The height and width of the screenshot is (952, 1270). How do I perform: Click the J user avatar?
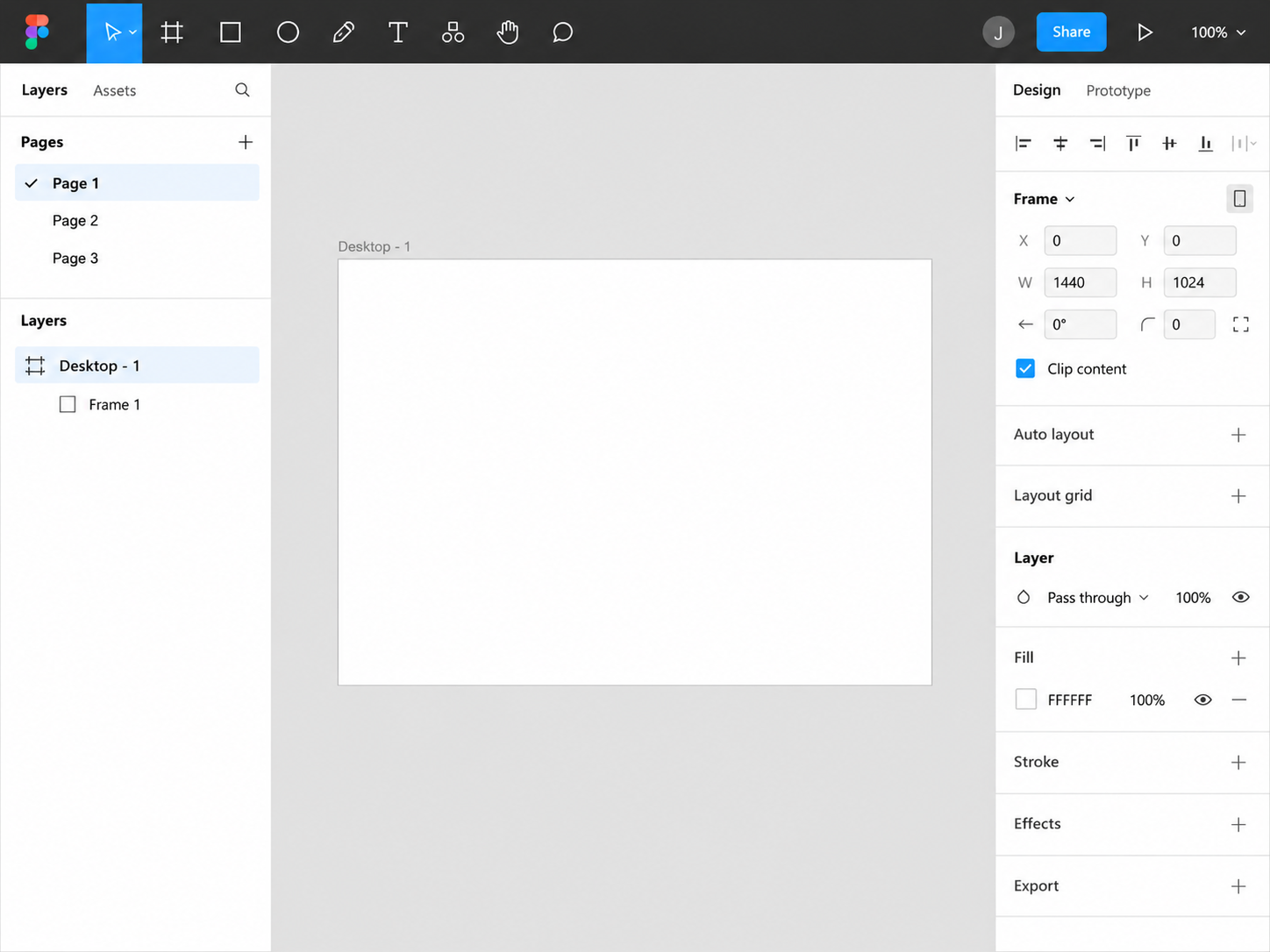[998, 32]
